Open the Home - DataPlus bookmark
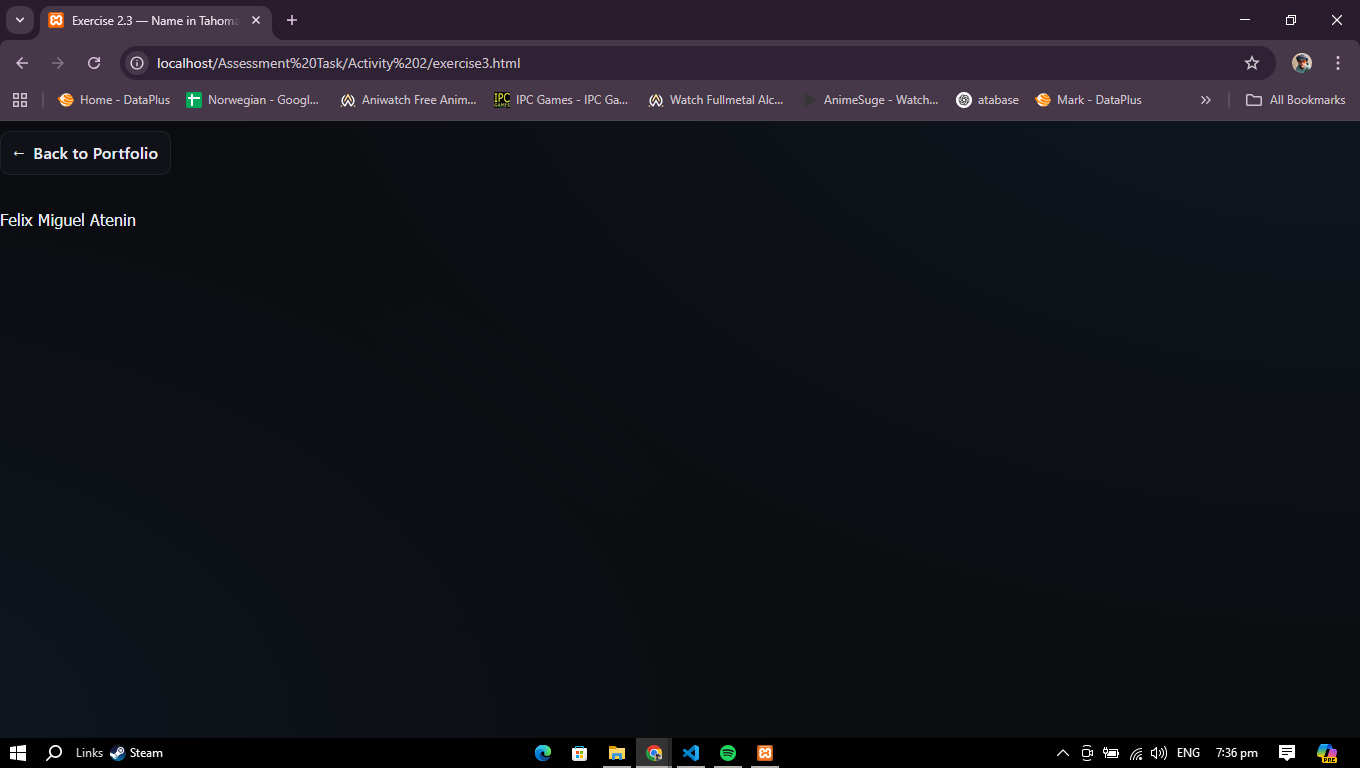This screenshot has width=1360, height=768. (x=114, y=100)
